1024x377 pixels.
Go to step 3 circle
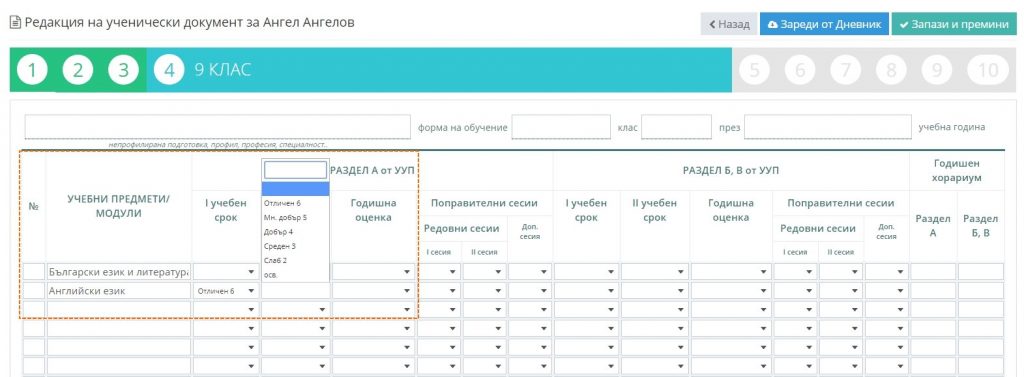tap(123, 70)
